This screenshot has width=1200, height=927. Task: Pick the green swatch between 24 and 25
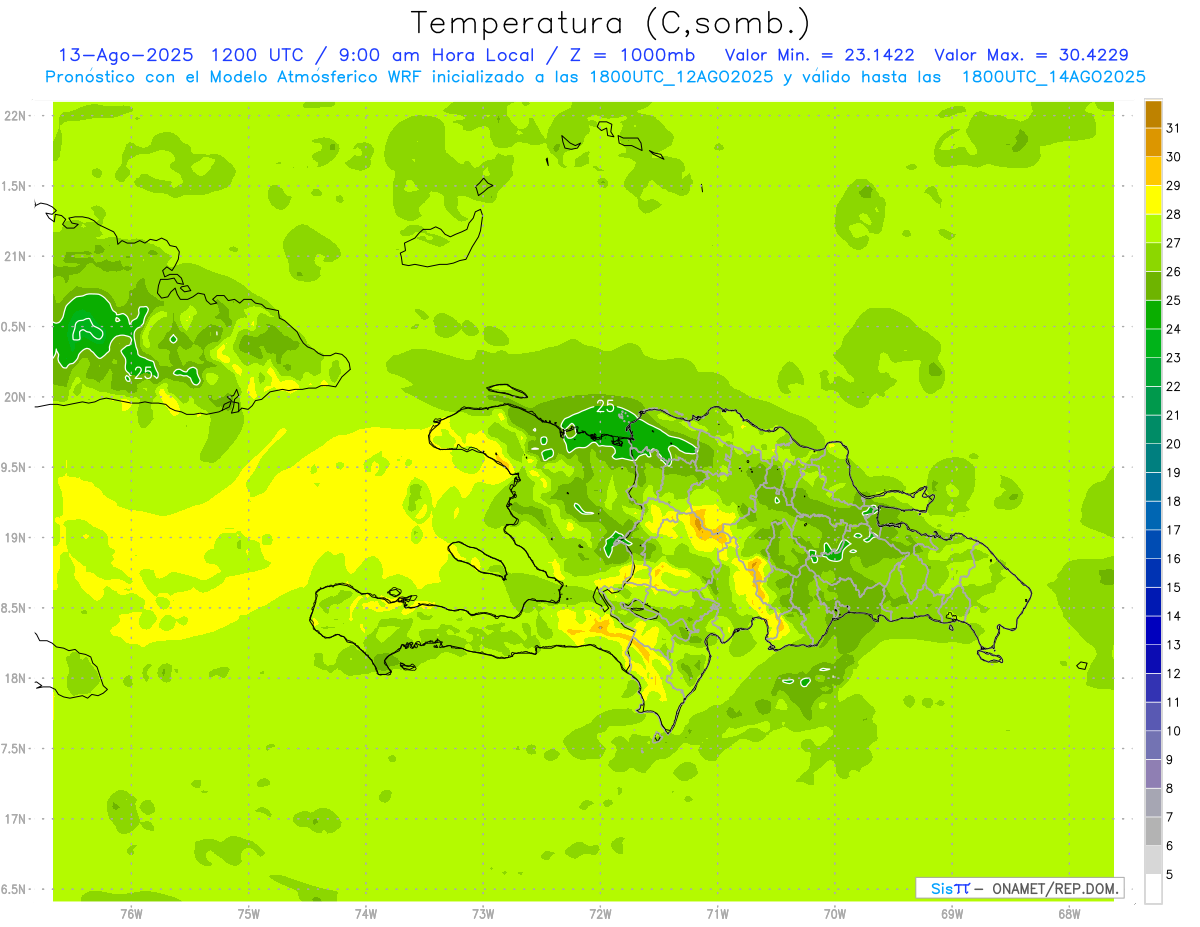point(1153,315)
